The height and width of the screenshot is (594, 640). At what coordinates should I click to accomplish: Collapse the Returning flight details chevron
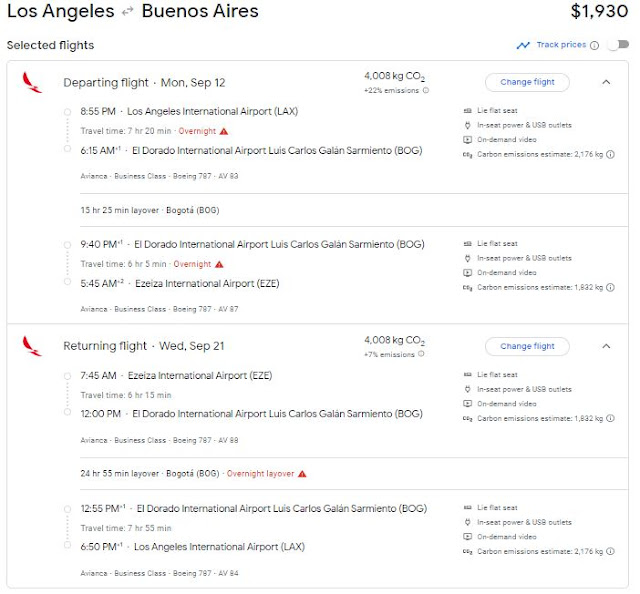pos(606,346)
